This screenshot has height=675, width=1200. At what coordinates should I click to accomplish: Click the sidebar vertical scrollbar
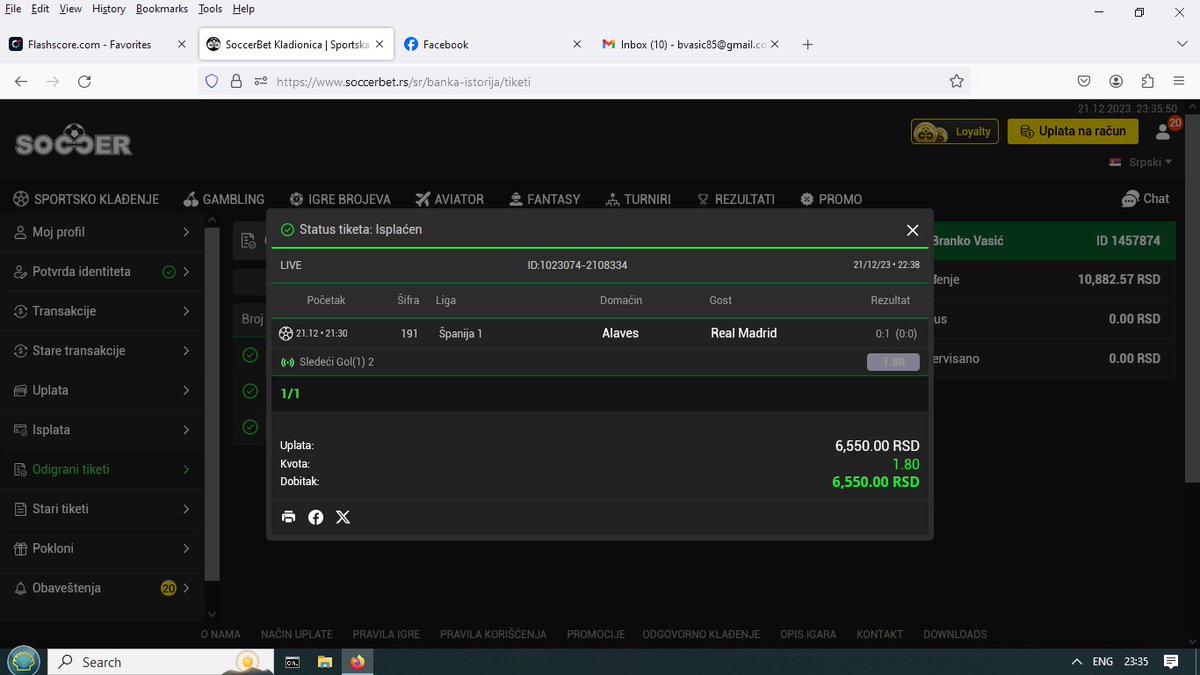pyautogui.click(x=210, y=405)
